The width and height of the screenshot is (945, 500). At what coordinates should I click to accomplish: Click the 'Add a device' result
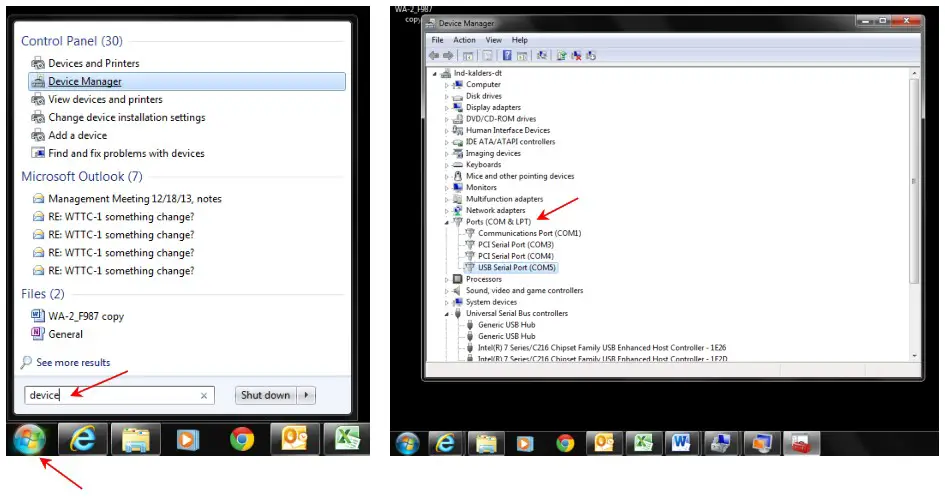(x=78, y=136)
